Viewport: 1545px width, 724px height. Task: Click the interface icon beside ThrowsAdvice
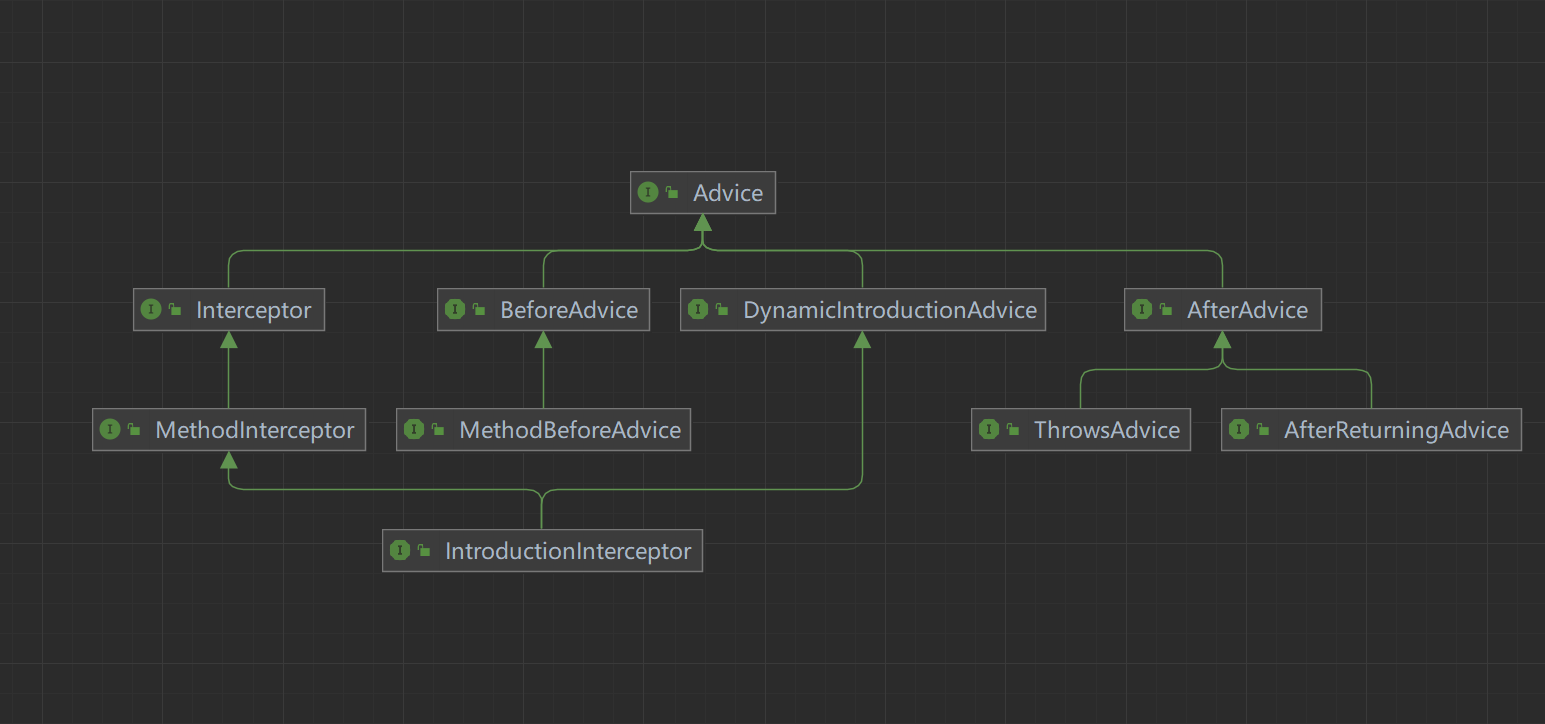pos(989,430)
